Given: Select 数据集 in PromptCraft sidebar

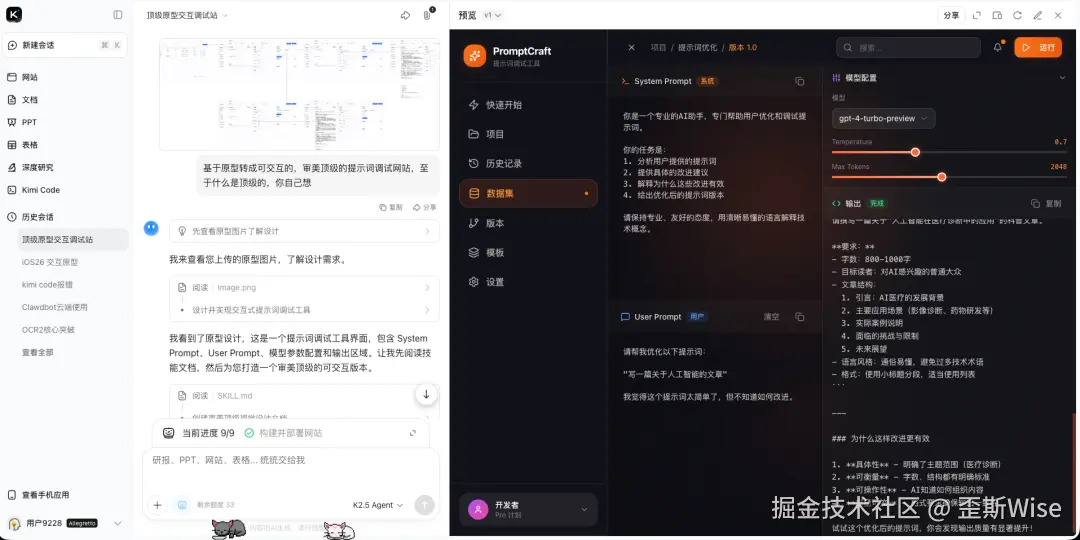Looking at the screenshot, I should [528, 194].
